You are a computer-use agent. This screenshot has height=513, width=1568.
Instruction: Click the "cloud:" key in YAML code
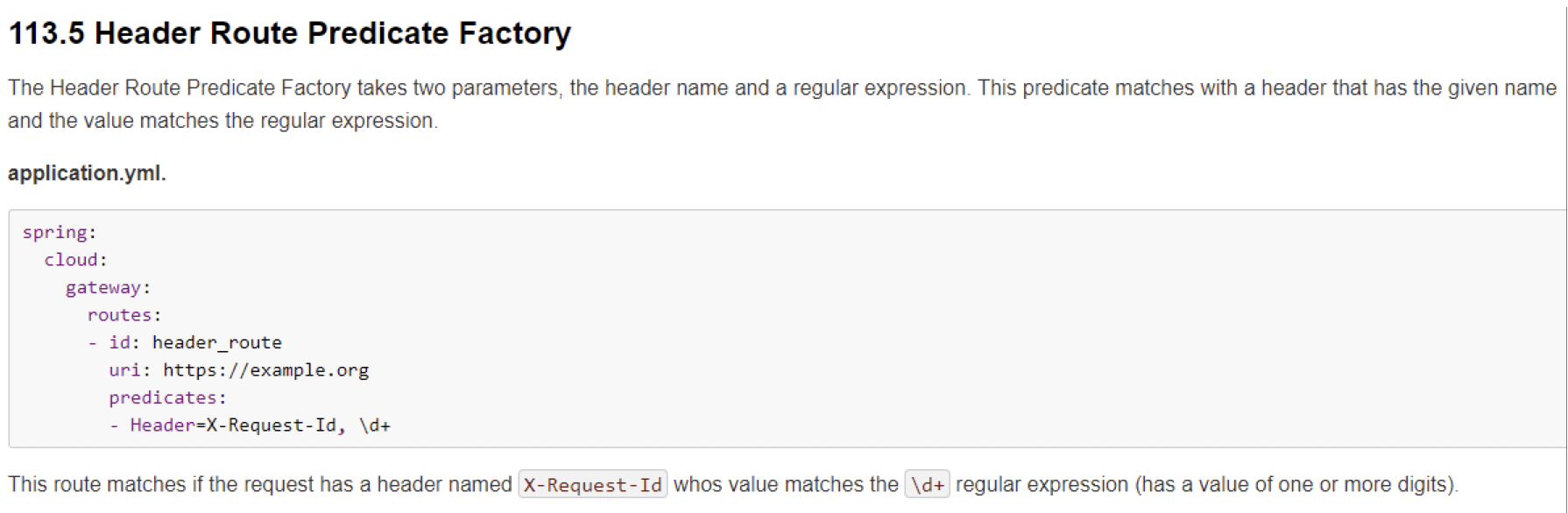point(75,260)
